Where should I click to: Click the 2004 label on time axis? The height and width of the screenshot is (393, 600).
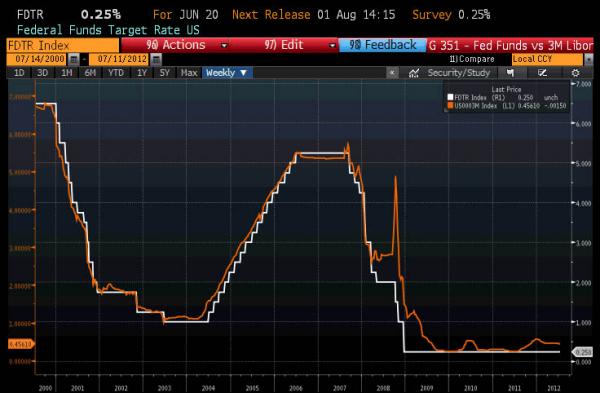[x=208, y=388]
